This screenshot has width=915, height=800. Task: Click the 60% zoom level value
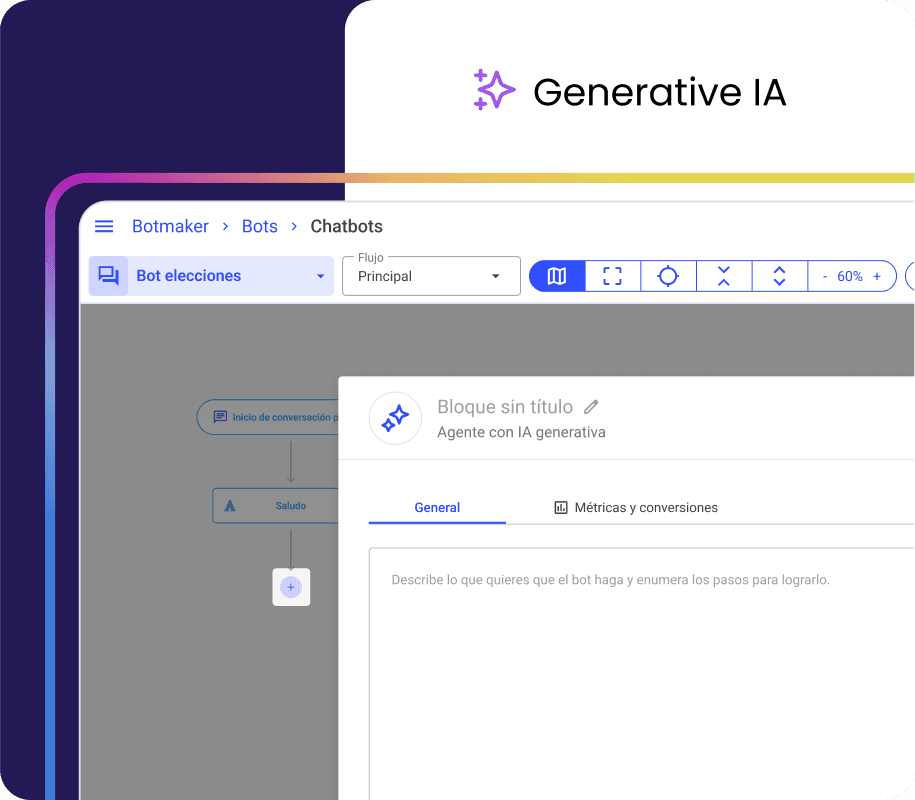pos(850,277)
